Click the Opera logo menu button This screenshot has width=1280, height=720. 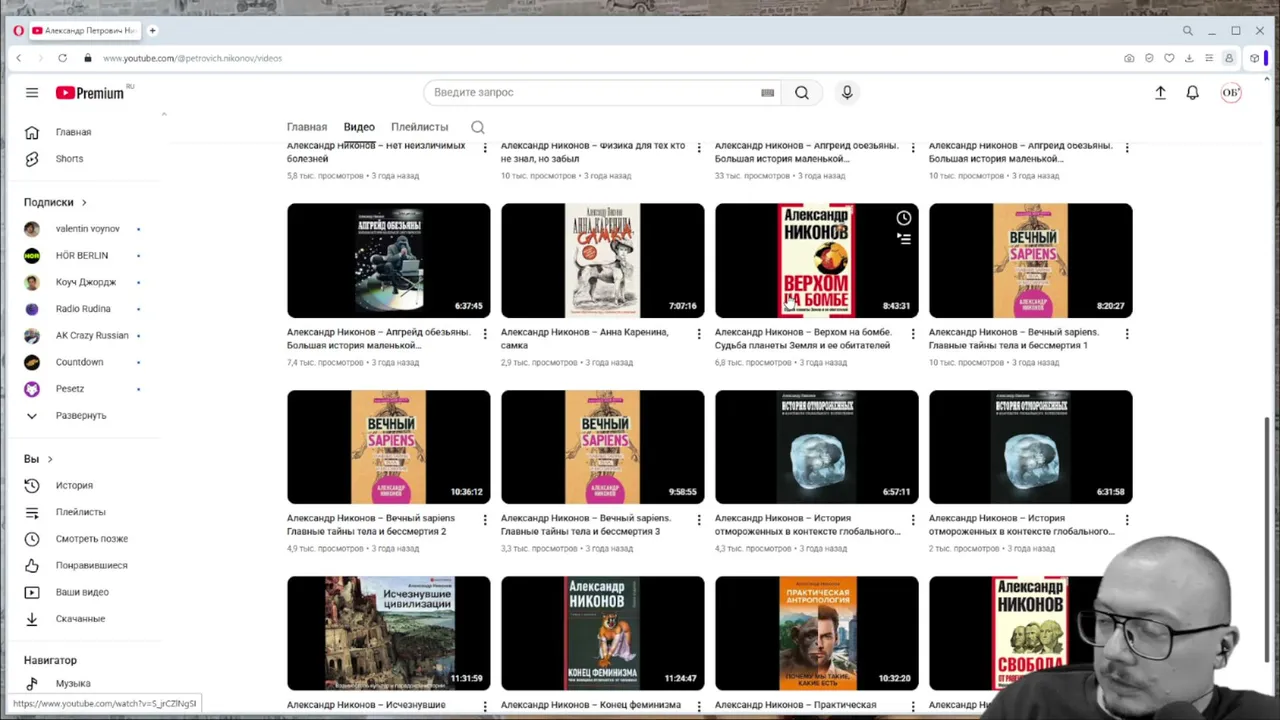[18, 31]
